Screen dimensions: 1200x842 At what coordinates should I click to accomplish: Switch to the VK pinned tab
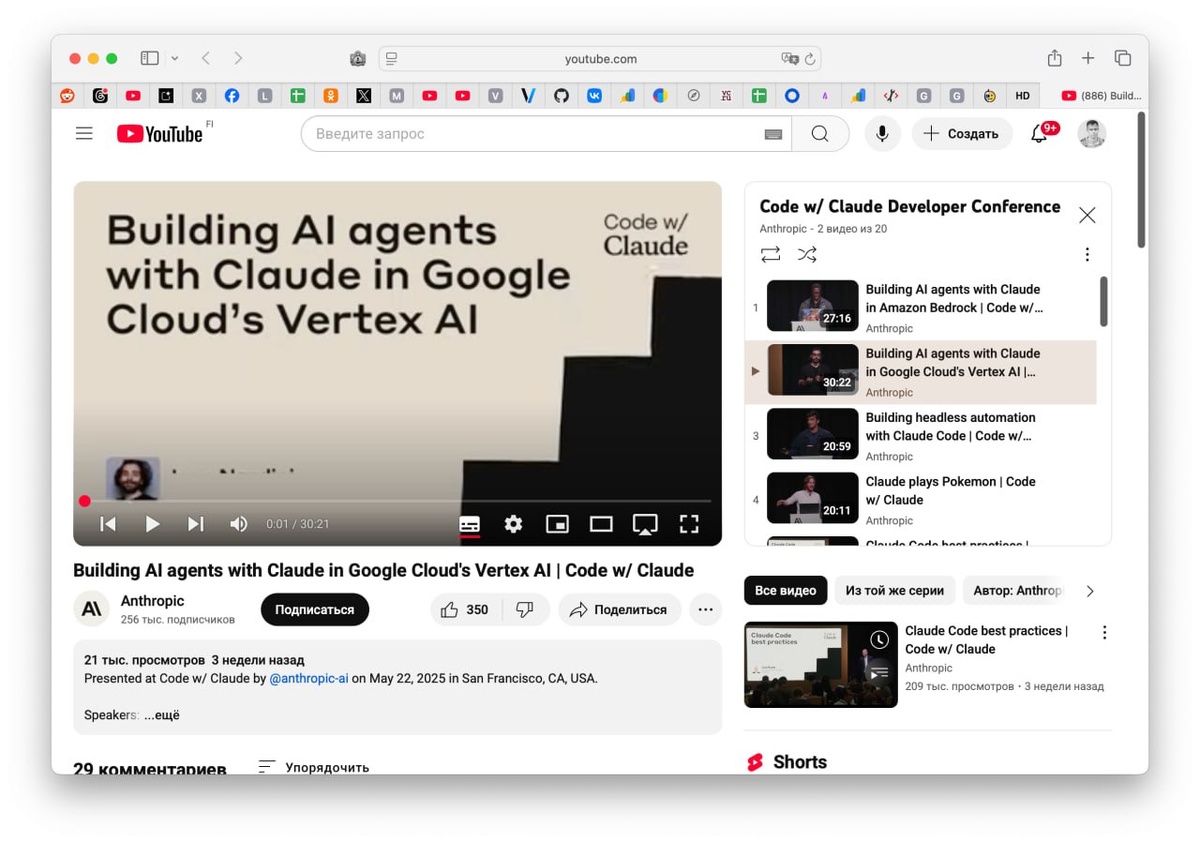[x=594, y=96]
